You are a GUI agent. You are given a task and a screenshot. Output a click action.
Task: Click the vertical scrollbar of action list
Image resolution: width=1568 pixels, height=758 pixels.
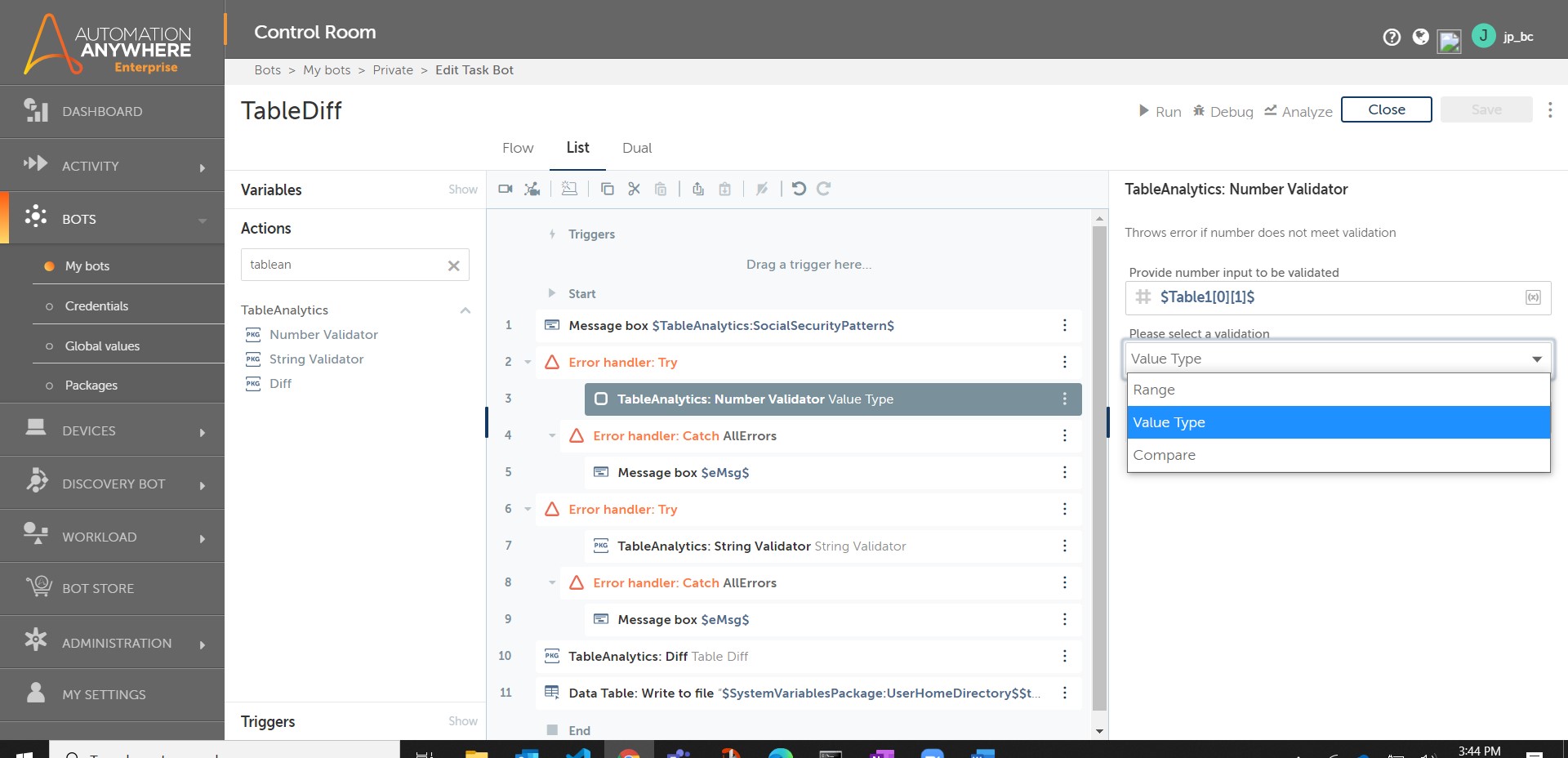1099,466
